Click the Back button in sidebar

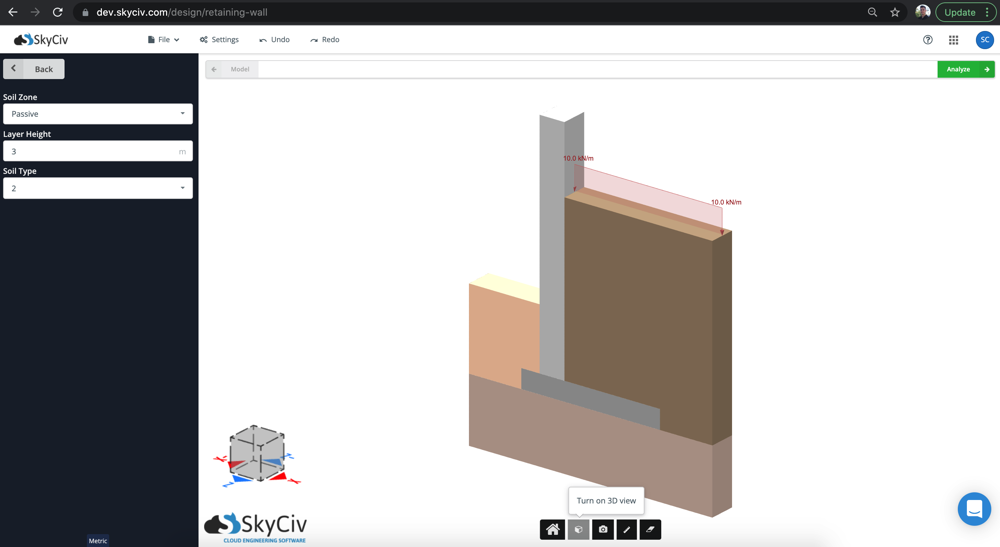[34, 69]
